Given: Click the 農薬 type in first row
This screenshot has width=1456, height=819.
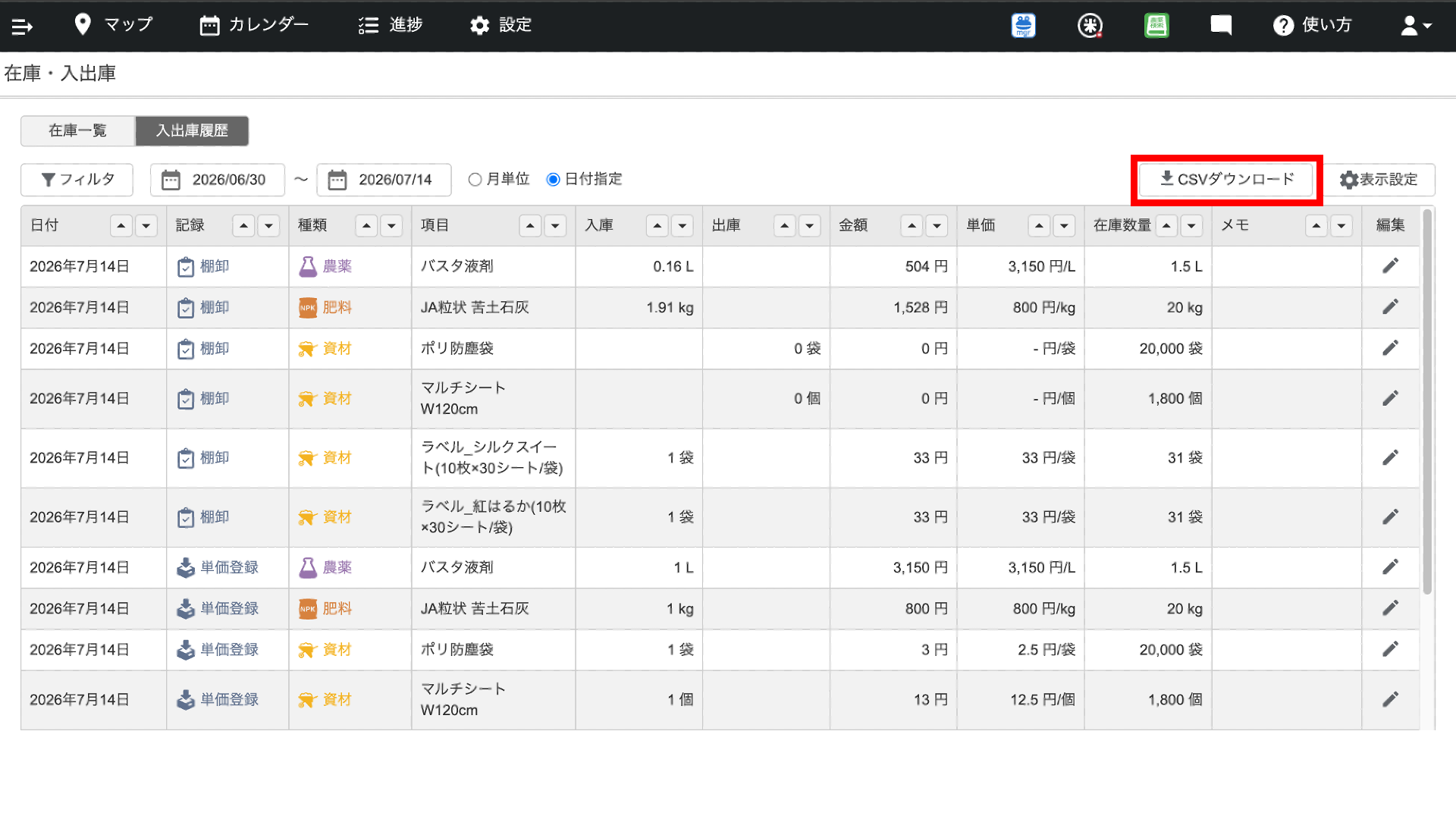Looking at the screenshot, I should click(x=325, y=266).
